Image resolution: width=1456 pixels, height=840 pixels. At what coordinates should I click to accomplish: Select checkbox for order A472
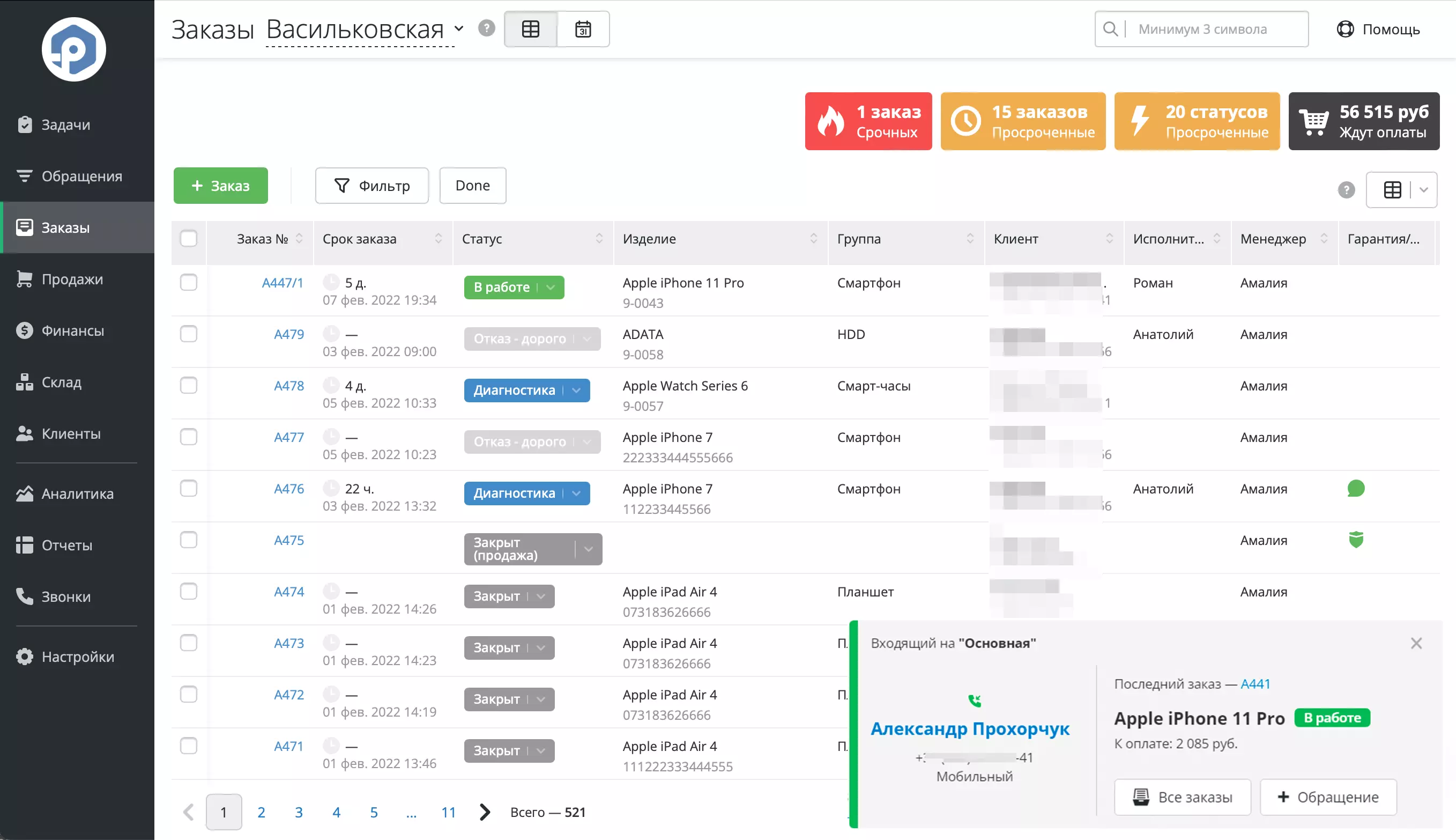(189, 694)
